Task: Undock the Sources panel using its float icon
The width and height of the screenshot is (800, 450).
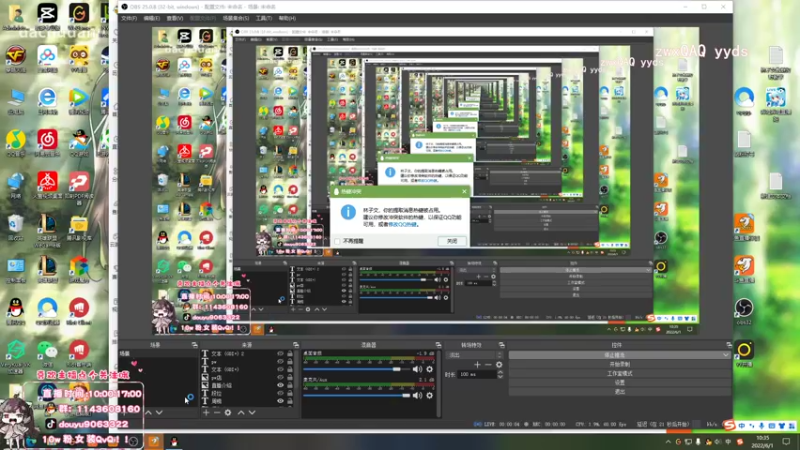Action: coord(296,345)
